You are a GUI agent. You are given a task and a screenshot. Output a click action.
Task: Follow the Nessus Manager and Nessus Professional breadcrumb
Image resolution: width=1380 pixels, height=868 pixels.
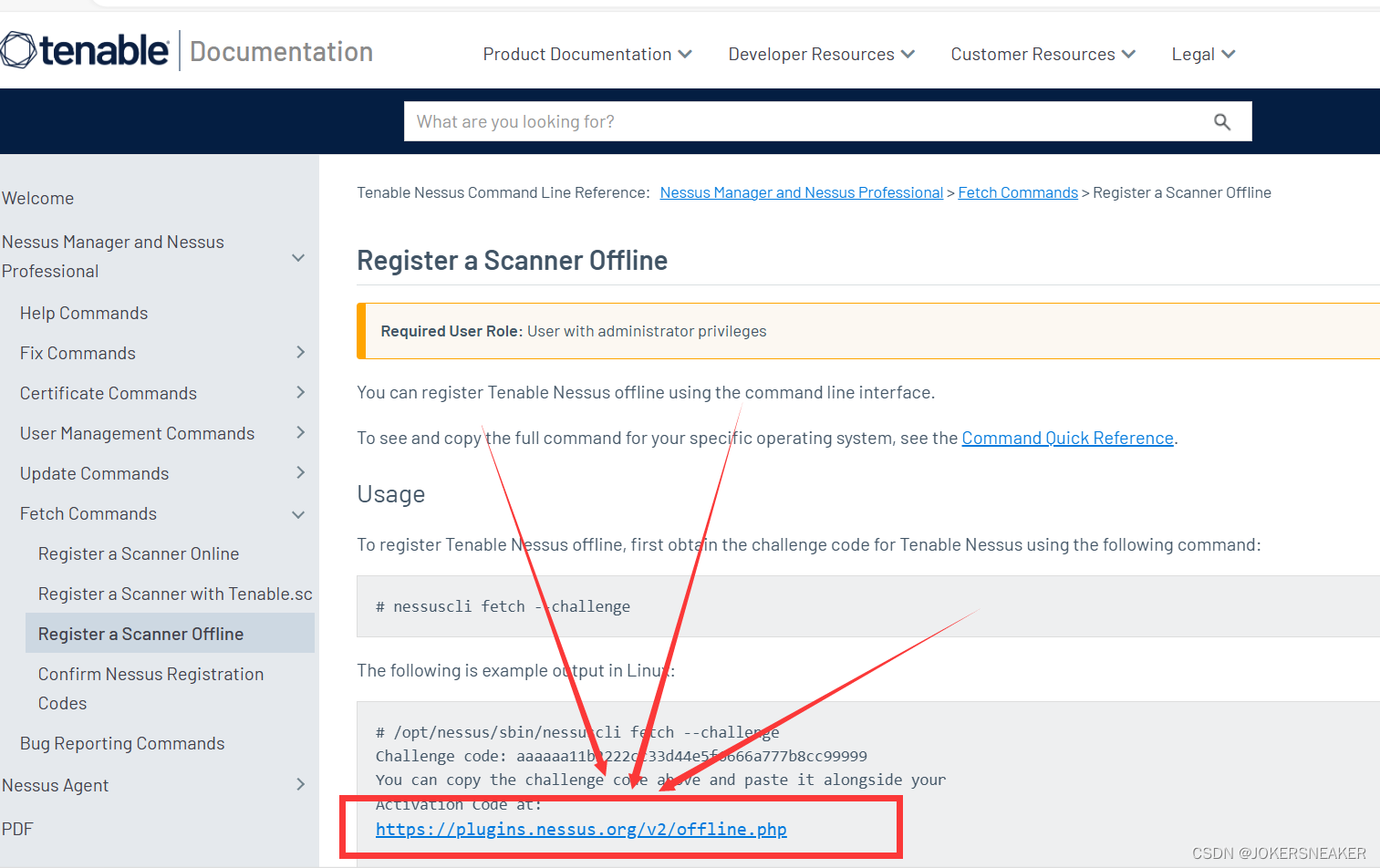[x=802, y=192]
